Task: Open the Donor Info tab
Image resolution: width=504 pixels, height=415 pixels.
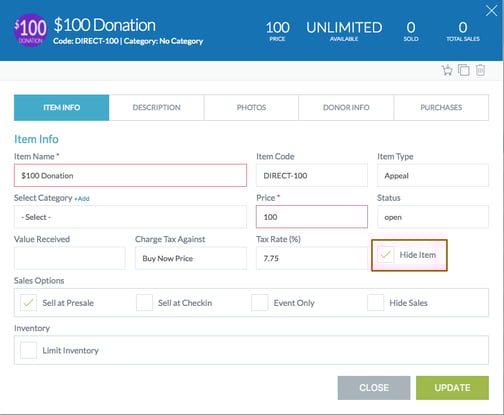Action: tap(346, 107)
